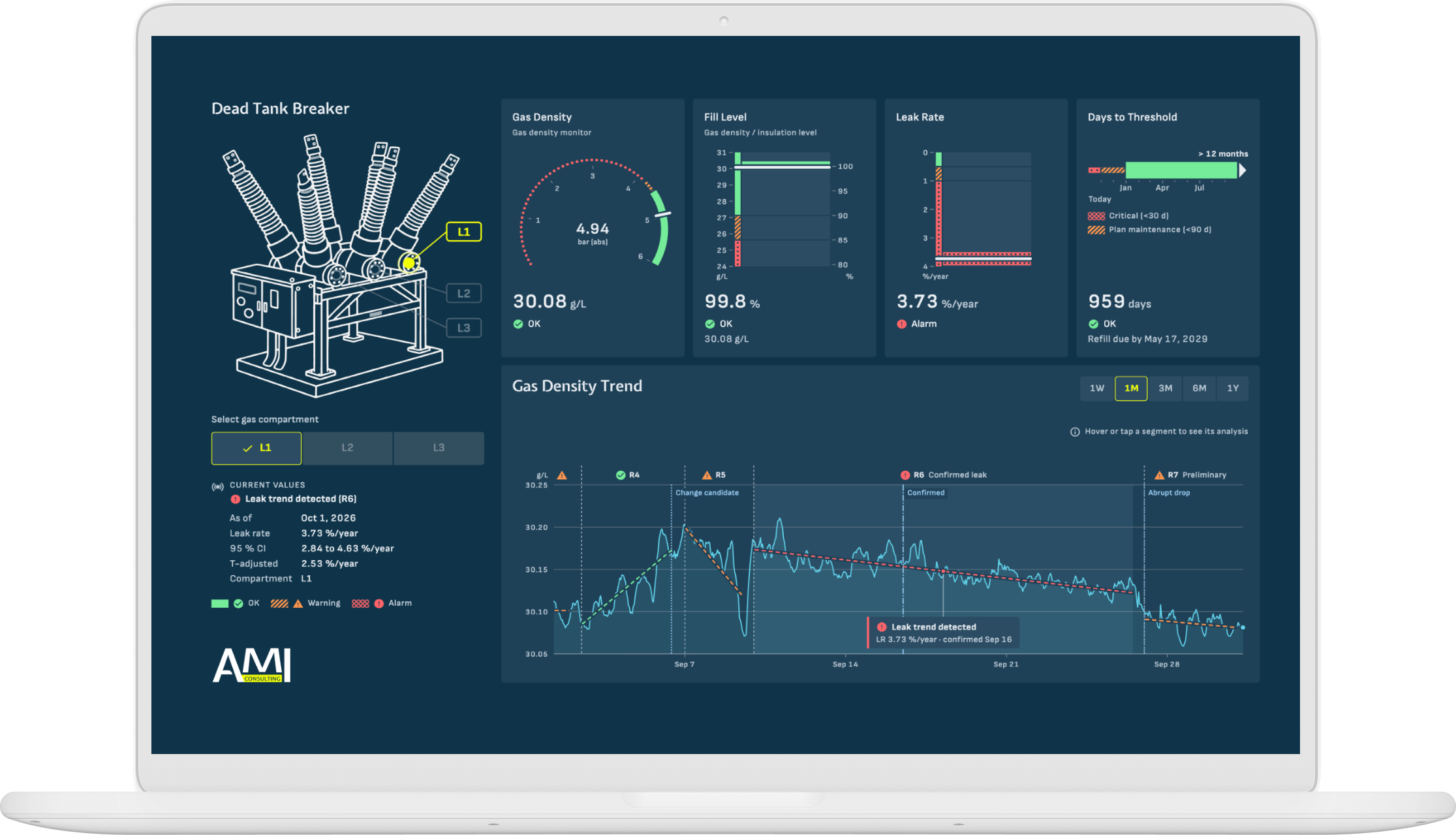1456x835 pixels.
Task: Click the live signal icon by Current Values
Action: click(217, 486)
